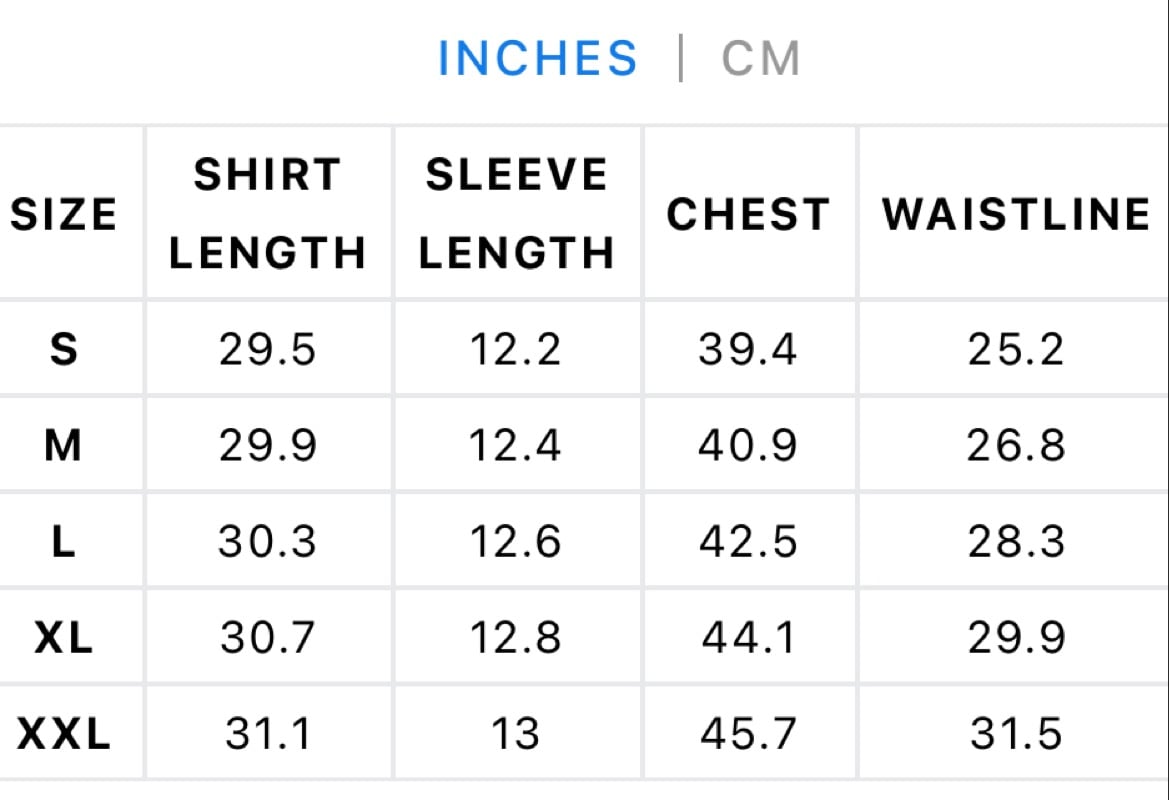
Task: Click the 39.4 chest value for S
Action: (748, 349)
